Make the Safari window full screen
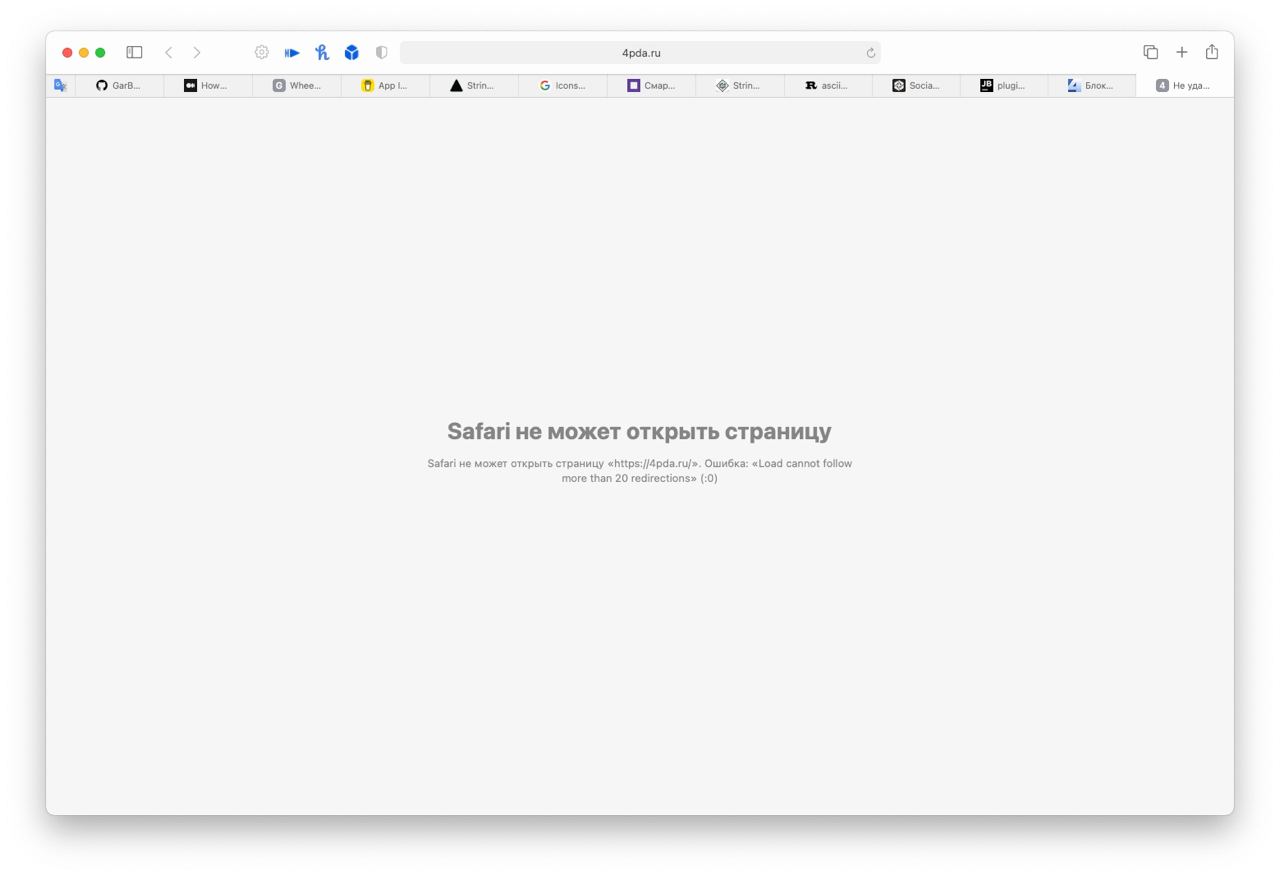This screenshot has width=1280, height=876. point(100,52)
